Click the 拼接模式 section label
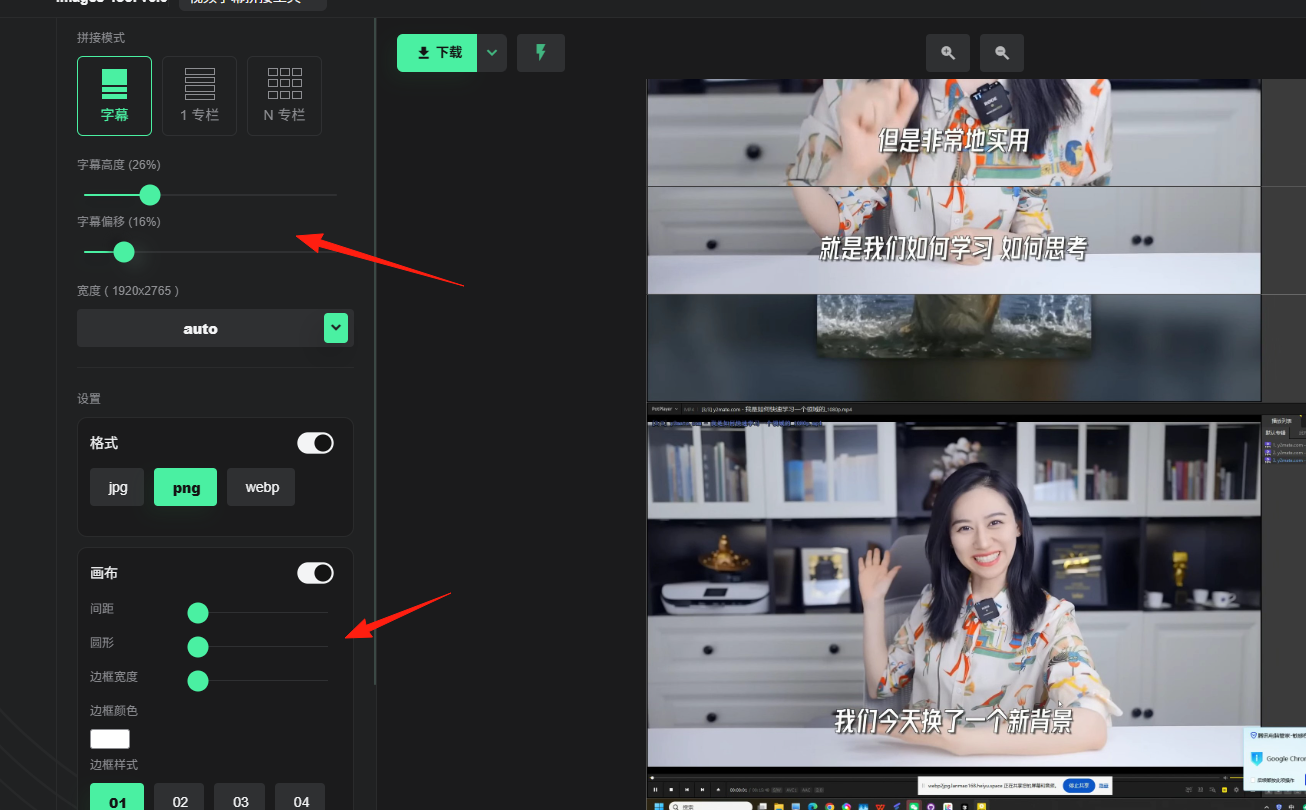1306x810 pixels. 101,38
